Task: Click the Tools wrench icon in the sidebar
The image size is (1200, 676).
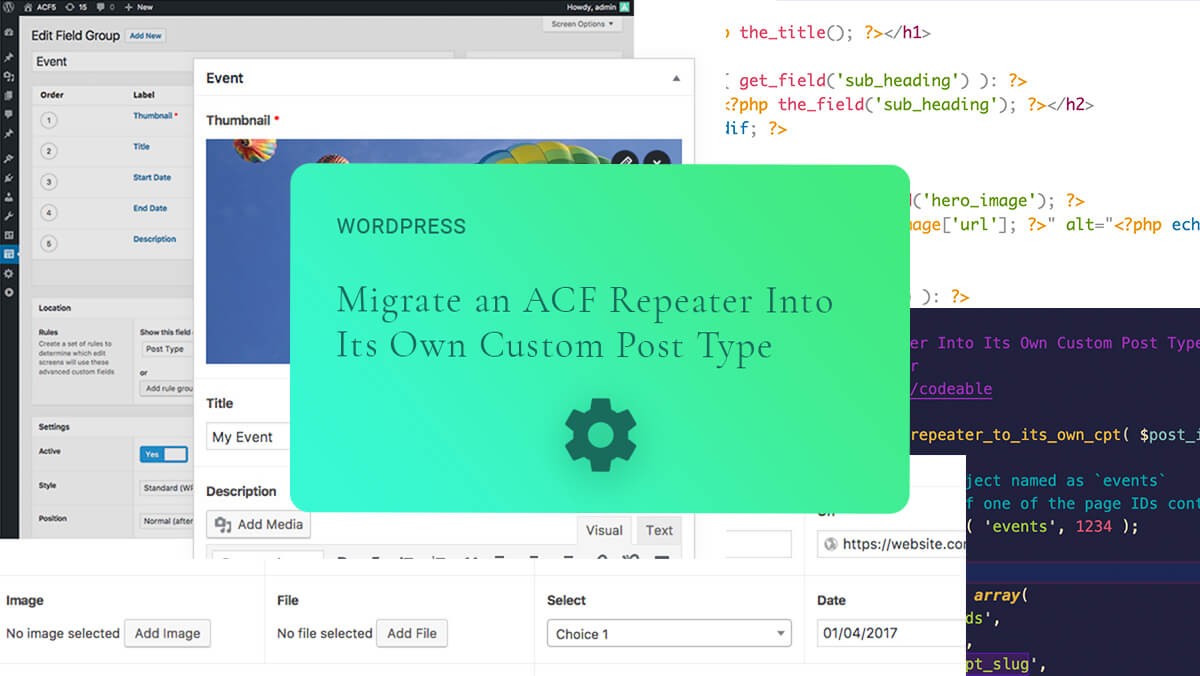Action: click(9, 215)
